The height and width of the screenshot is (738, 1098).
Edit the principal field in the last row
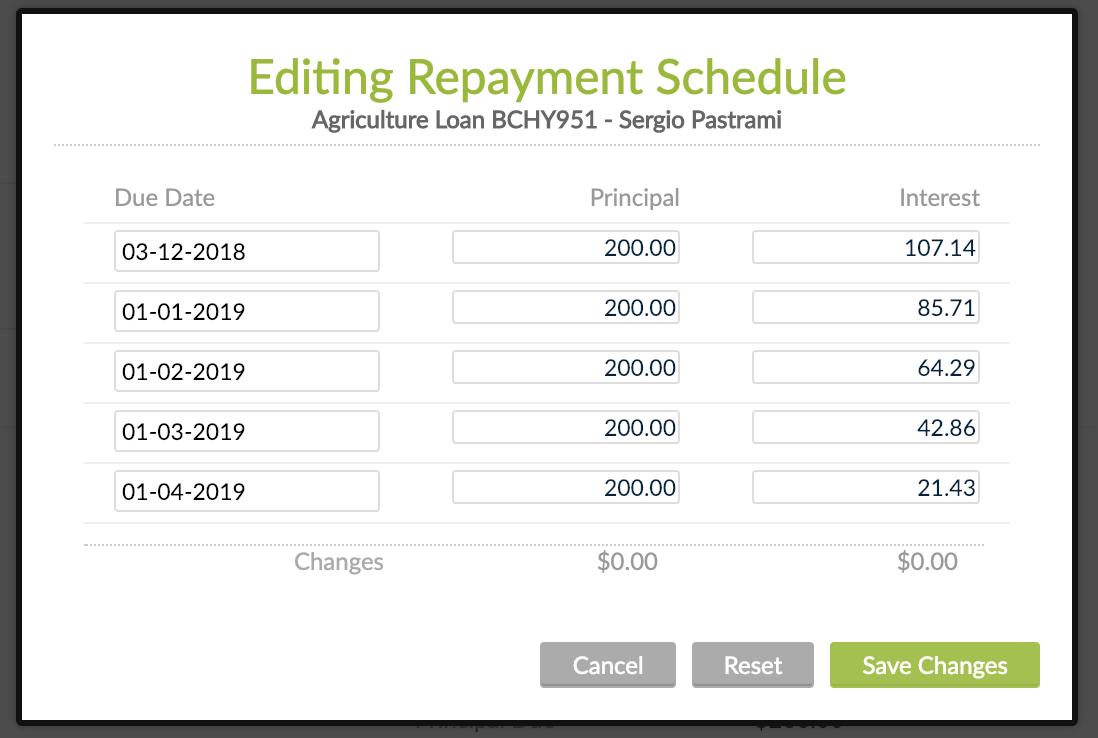(565, 487)
